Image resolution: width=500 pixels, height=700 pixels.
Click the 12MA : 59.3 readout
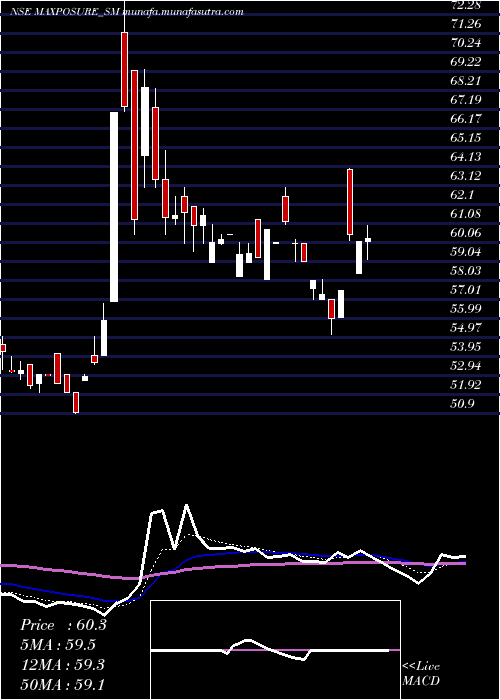(62, 665)
